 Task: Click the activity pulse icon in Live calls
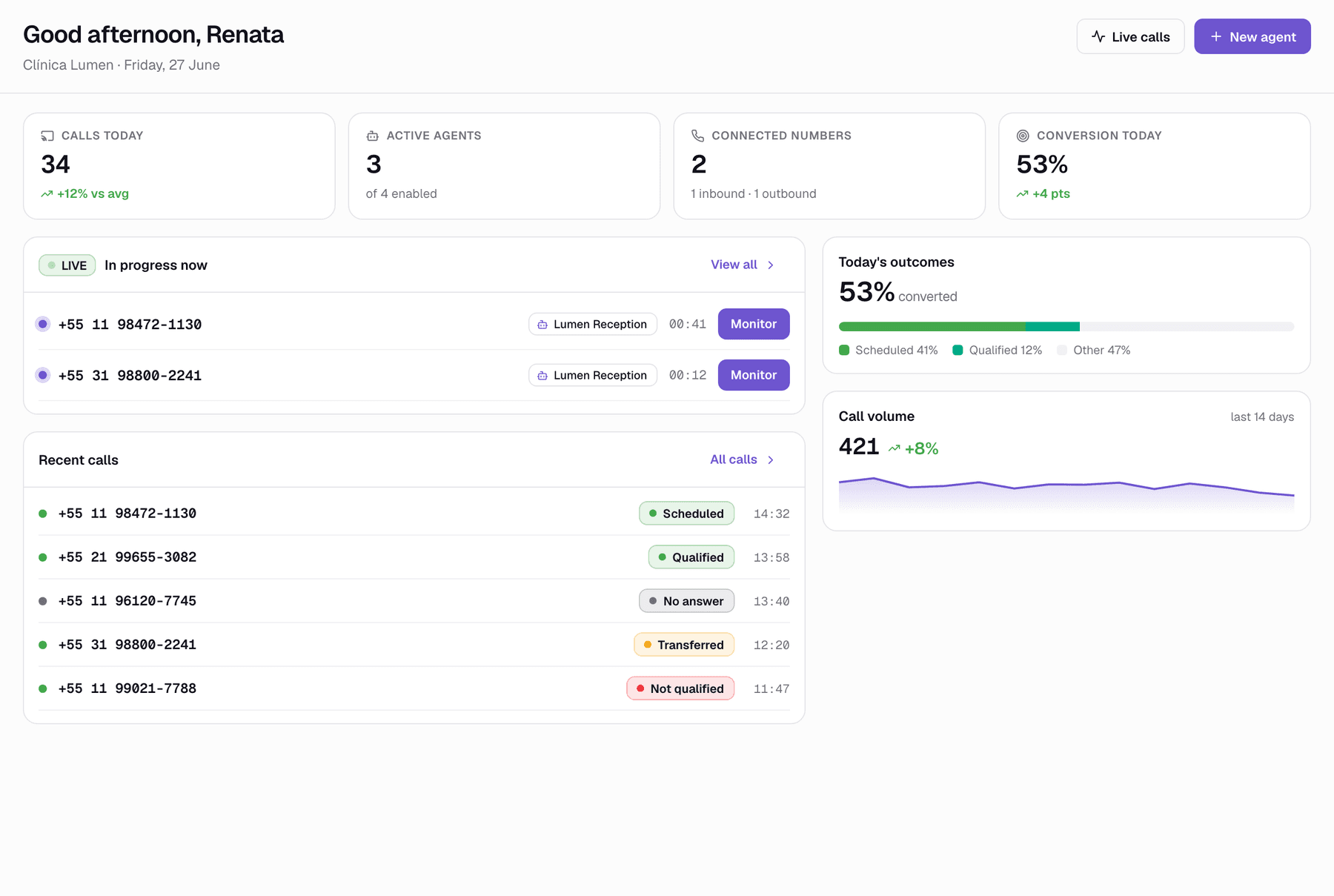click(1098, 36)
